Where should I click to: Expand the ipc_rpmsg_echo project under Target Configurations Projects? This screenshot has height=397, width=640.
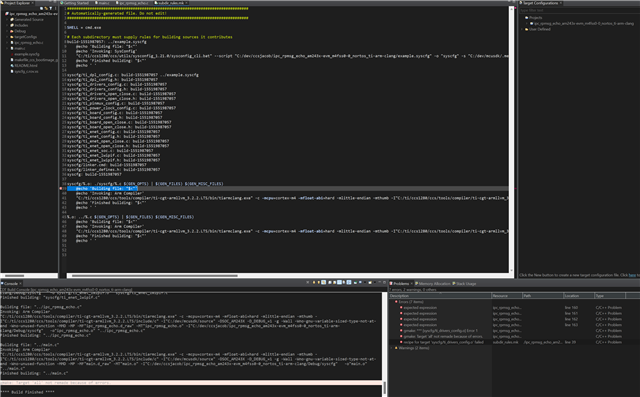click(527, 24)
